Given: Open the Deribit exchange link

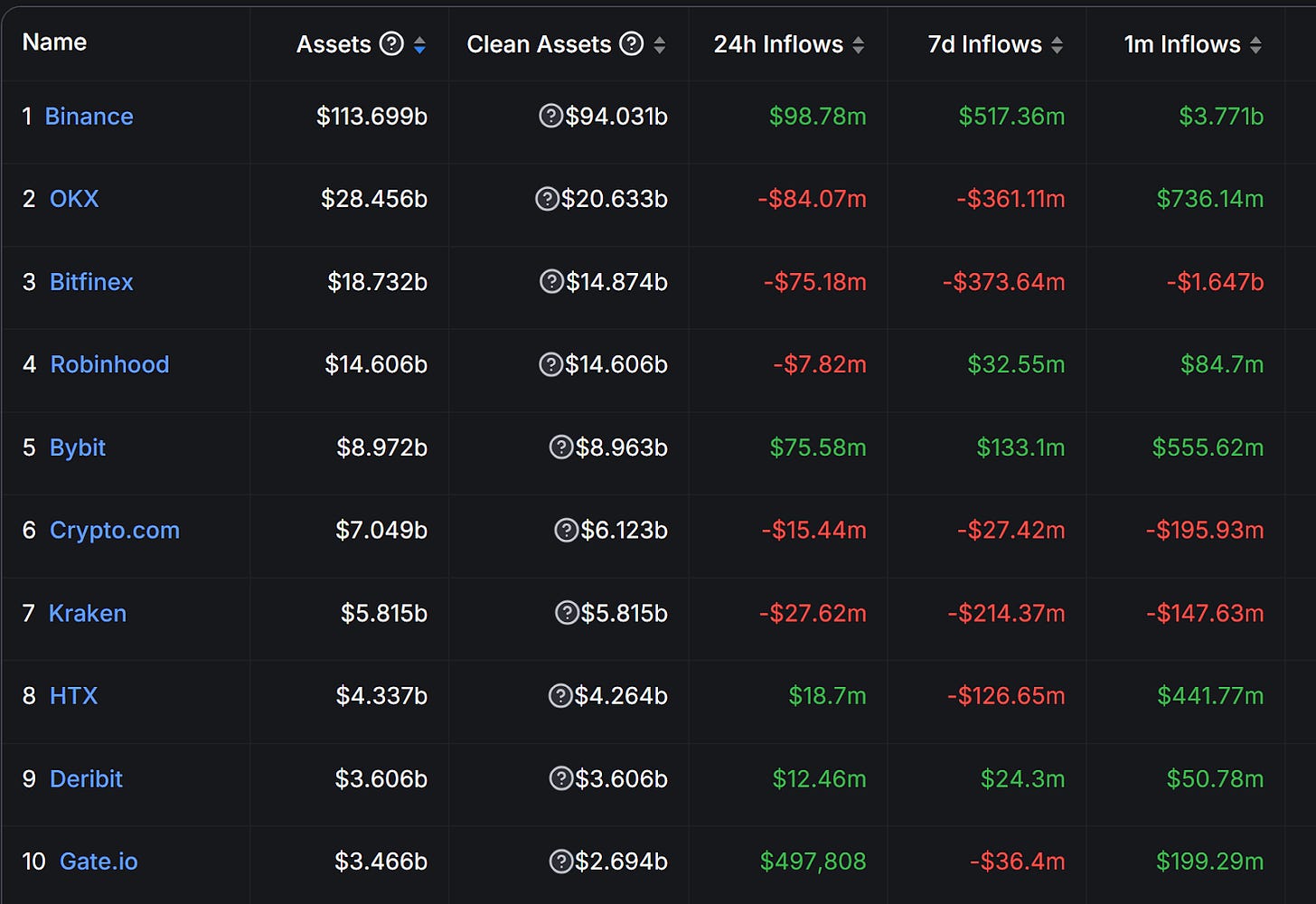Looking at the screenshot, I should (86, 778).
